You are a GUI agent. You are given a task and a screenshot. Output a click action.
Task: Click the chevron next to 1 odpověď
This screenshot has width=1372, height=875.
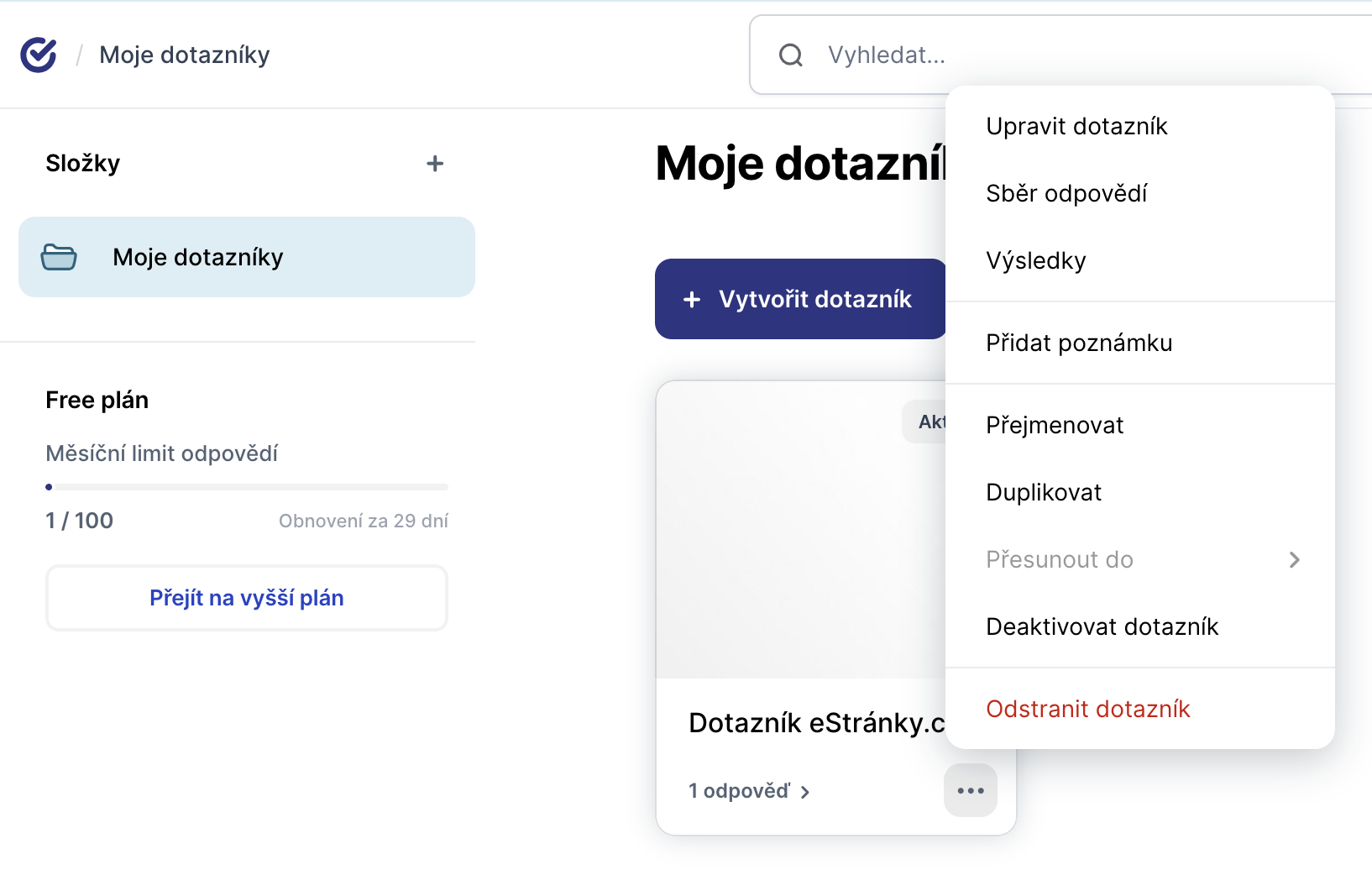coord(805,791)
